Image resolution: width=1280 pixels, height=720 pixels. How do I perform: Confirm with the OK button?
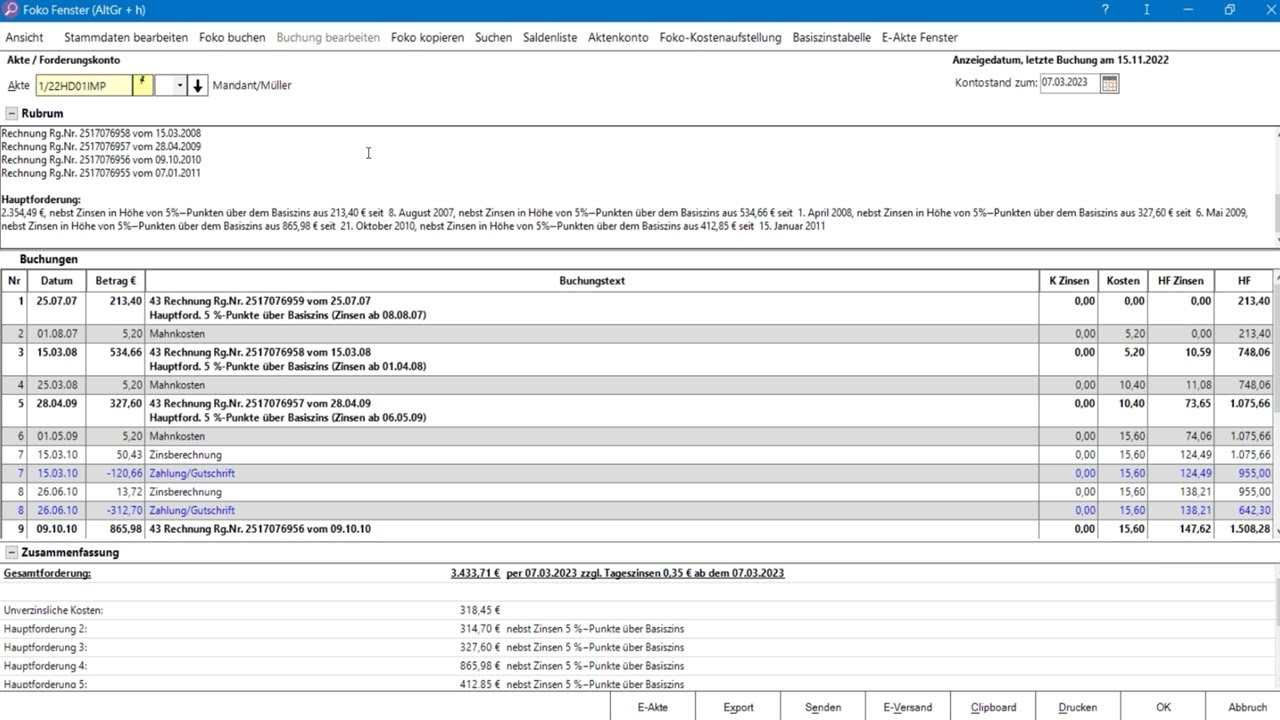coord(1163,707)
